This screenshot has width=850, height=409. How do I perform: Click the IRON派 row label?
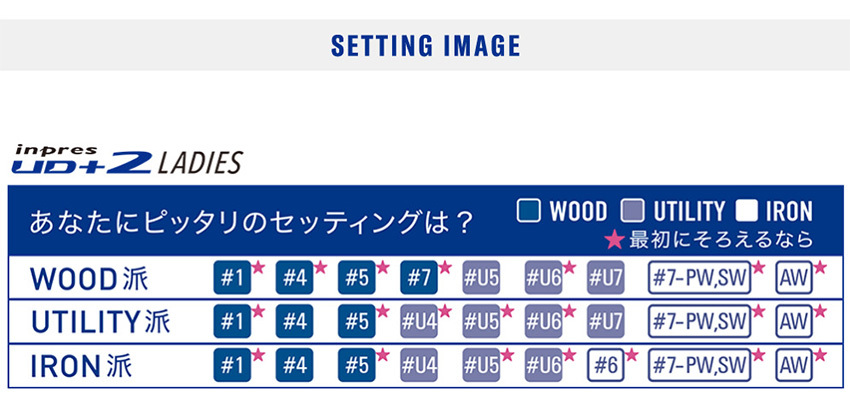81,366
